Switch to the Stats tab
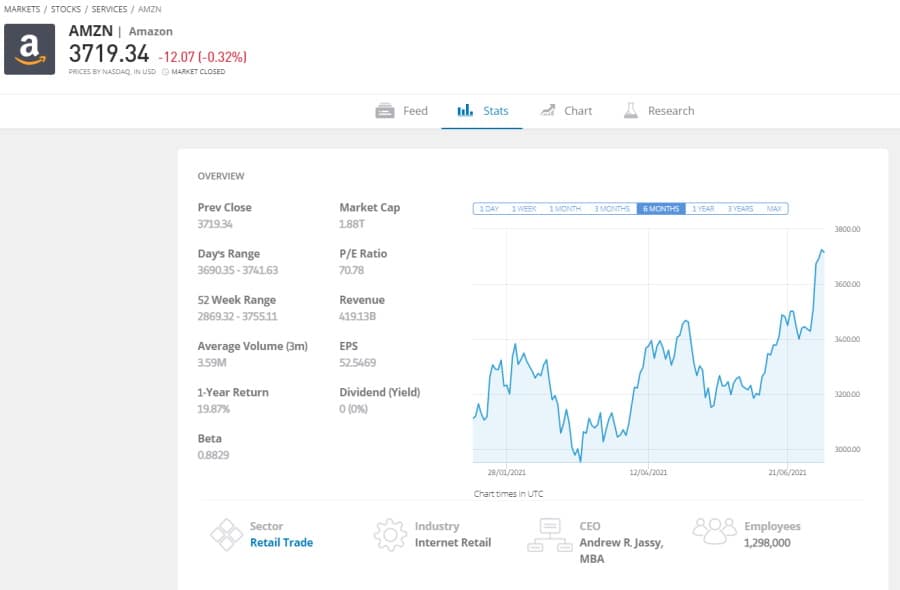Image resolution: width=900 pixels, height=590 pixels. pyautogui.click(x=482, y=111)
